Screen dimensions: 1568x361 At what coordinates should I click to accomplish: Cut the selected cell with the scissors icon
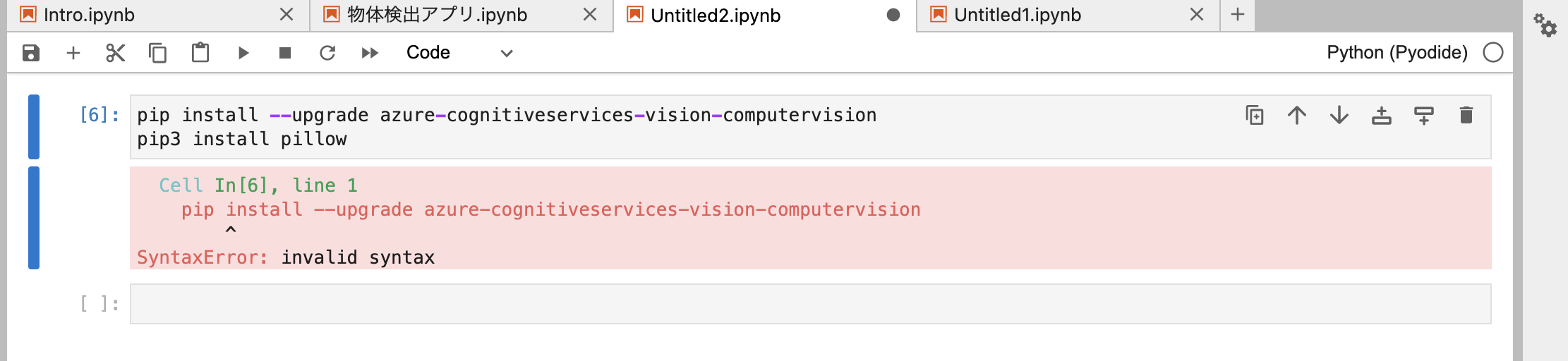pos(116,53)
